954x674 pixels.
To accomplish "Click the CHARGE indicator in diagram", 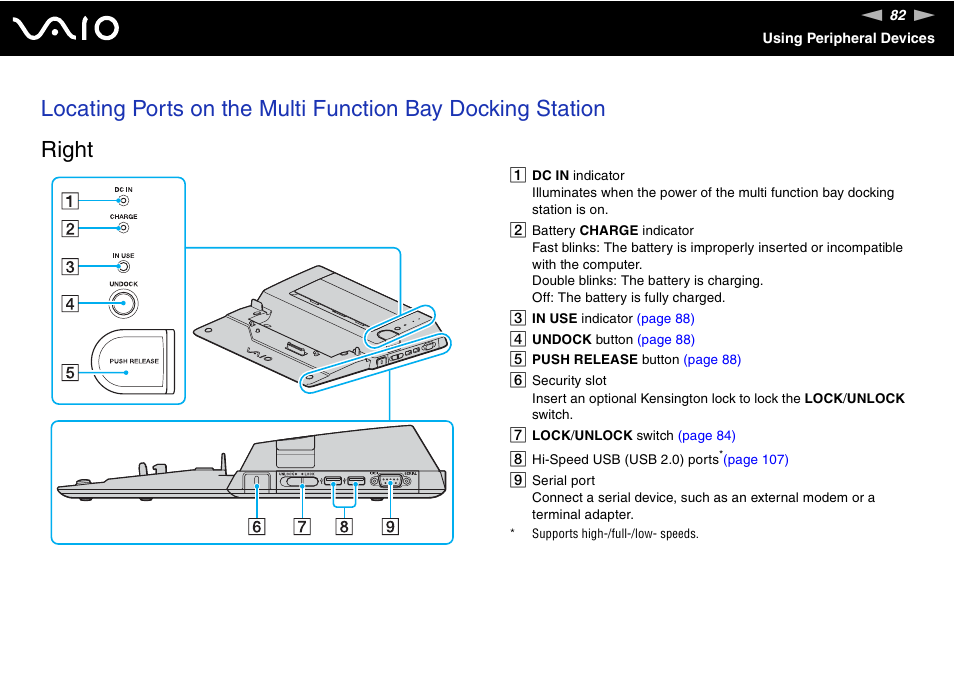I will (124, 228).
